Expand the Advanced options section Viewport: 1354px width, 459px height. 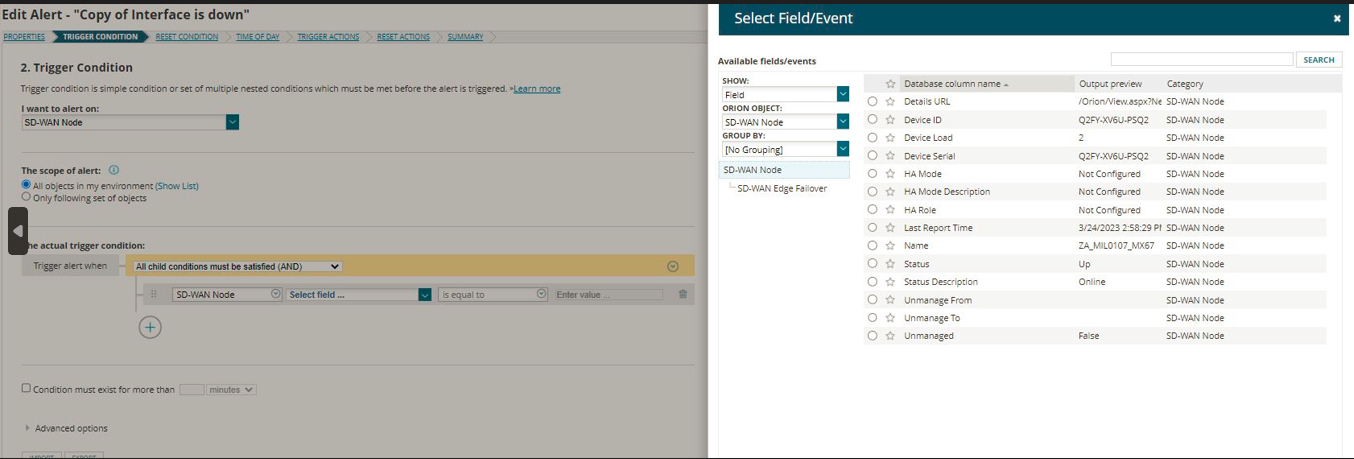(x=66, y=428)
